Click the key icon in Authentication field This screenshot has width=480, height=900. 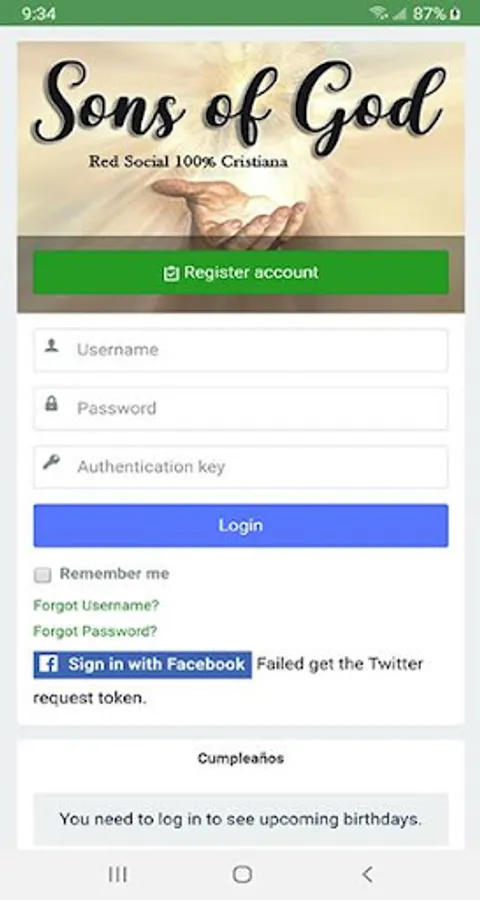(51, 461)
